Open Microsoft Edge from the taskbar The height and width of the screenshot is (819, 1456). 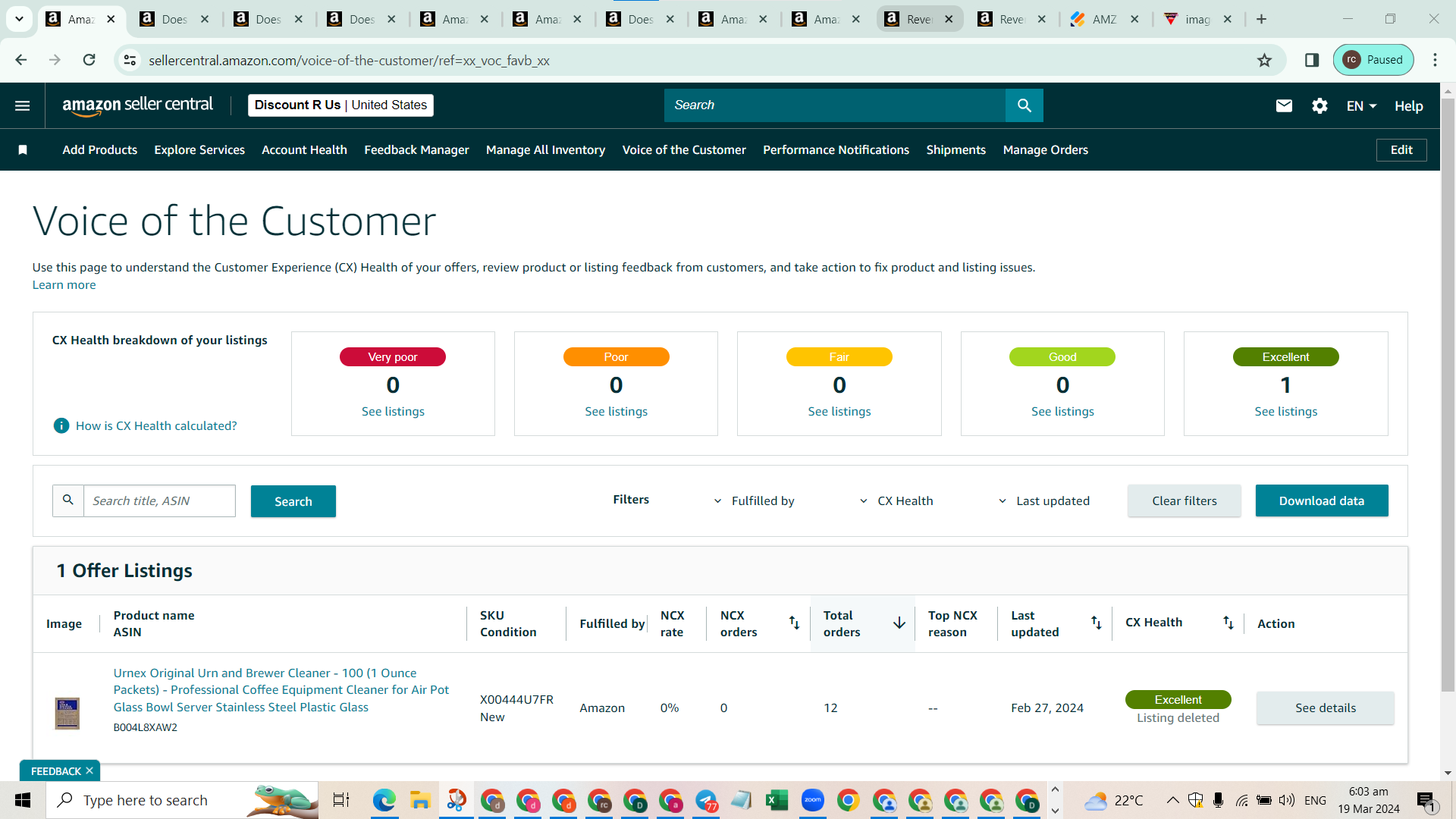pos(384,800)
